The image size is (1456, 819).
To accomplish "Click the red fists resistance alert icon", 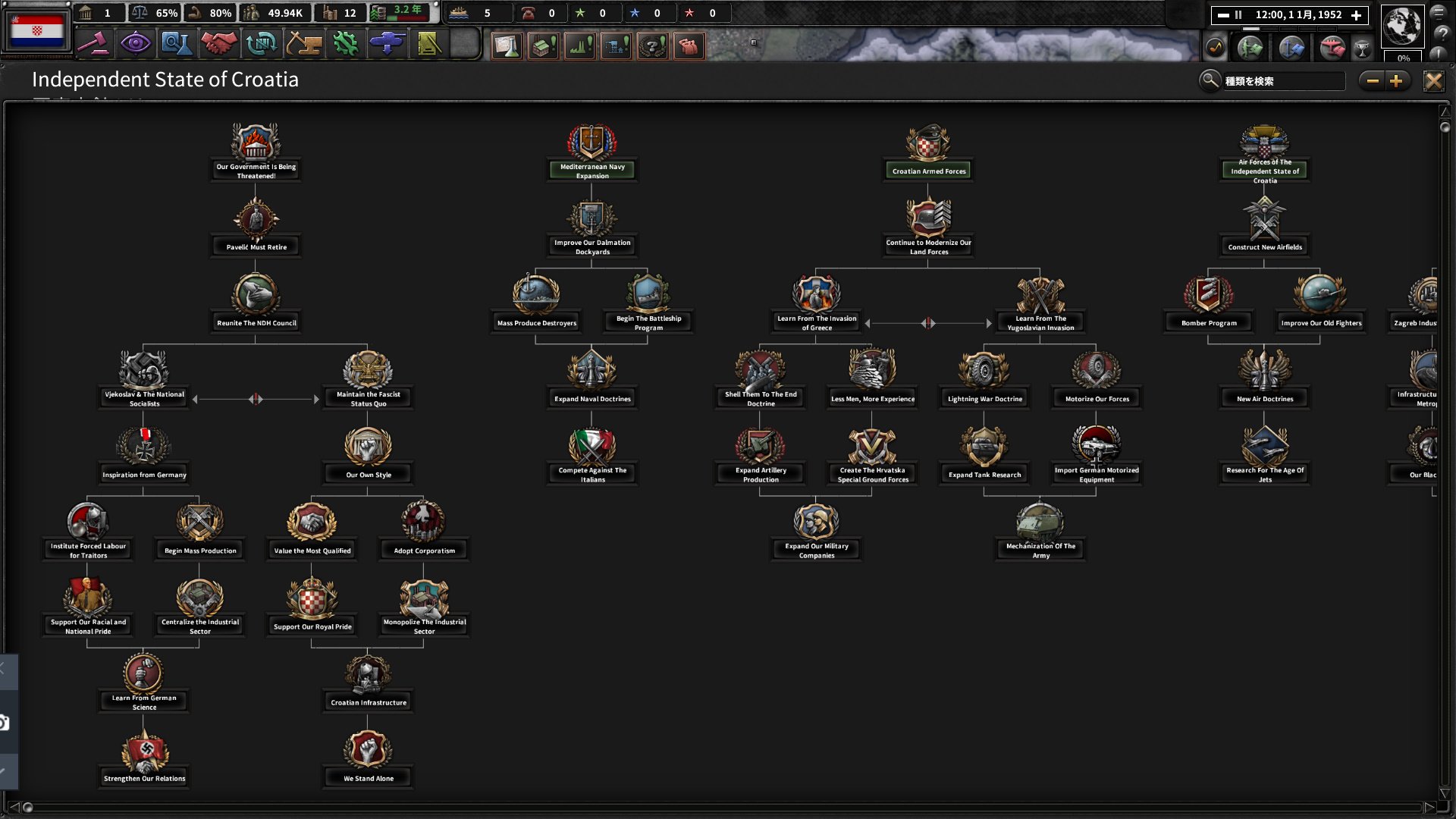I will pos(689,46).
